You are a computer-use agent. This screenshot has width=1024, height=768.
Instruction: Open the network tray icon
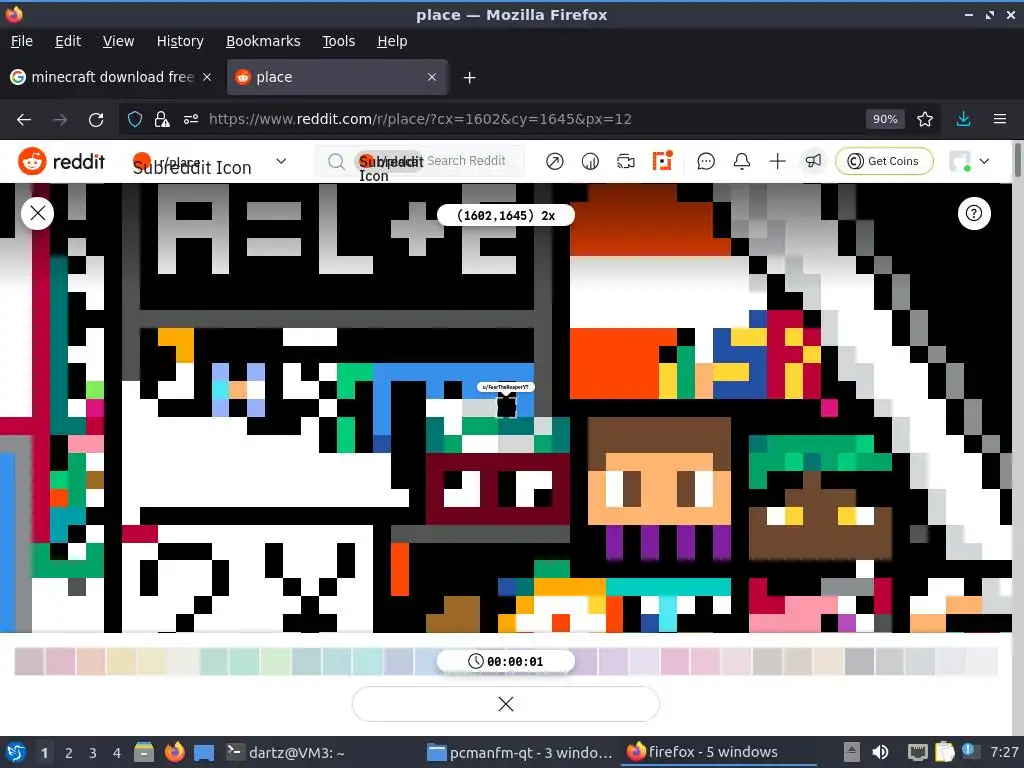click(918, 752)
